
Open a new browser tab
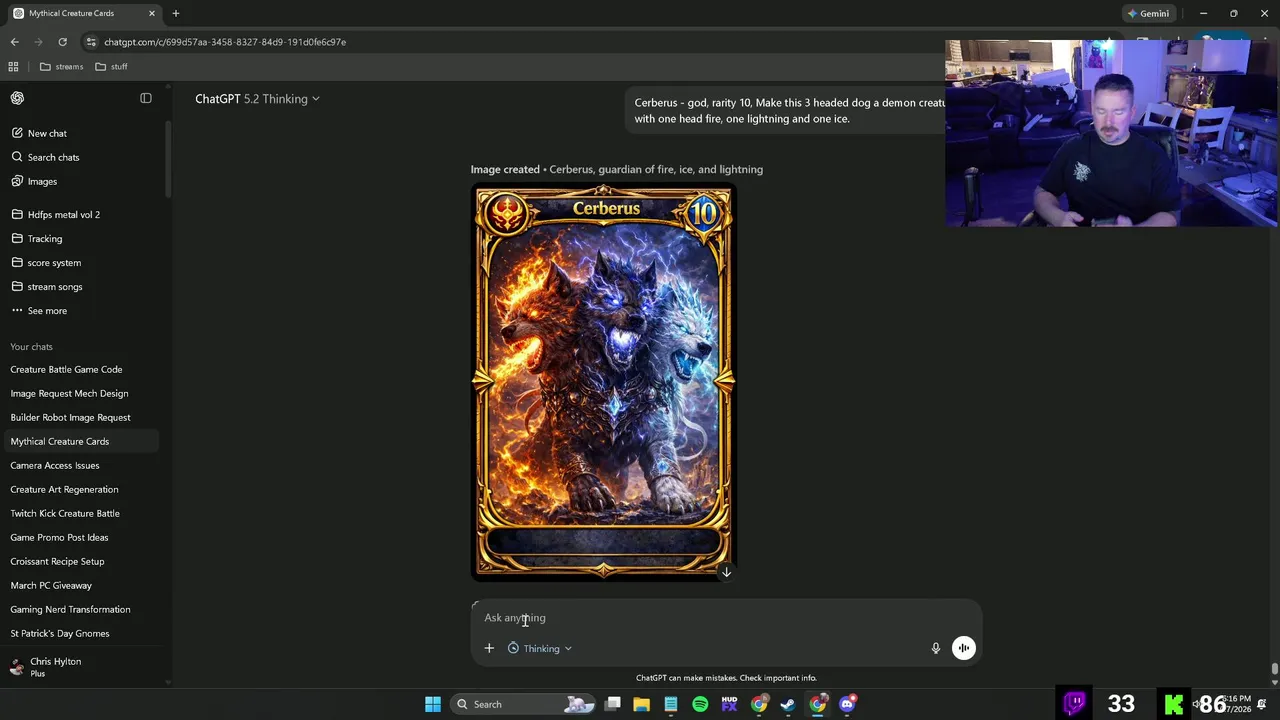[176, 13]
